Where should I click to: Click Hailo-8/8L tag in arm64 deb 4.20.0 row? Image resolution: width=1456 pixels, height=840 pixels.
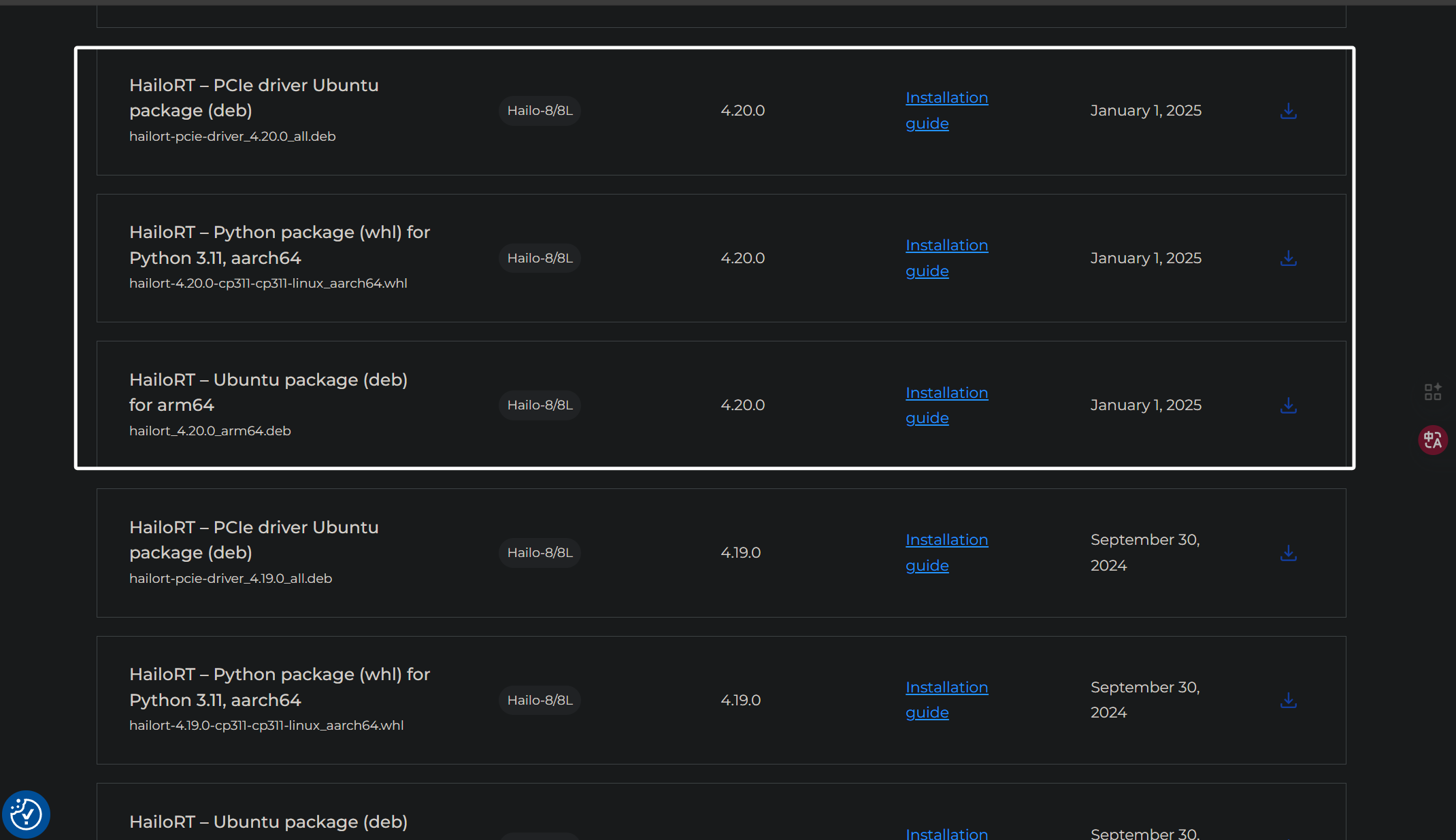540,405
